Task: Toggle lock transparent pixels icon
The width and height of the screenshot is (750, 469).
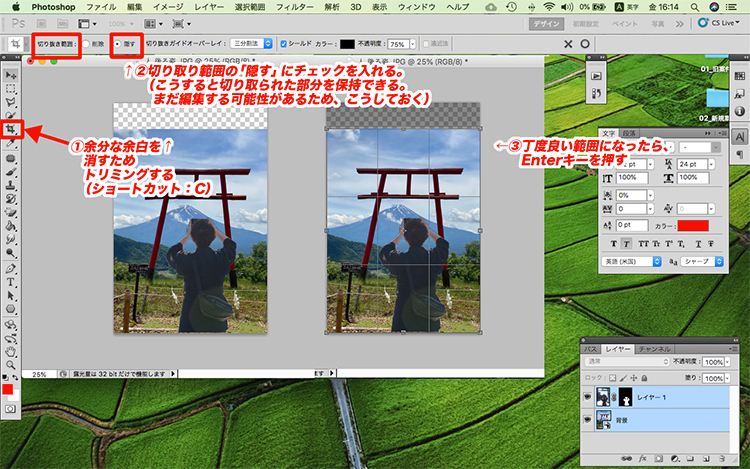Action: click(x=612, y=378)
